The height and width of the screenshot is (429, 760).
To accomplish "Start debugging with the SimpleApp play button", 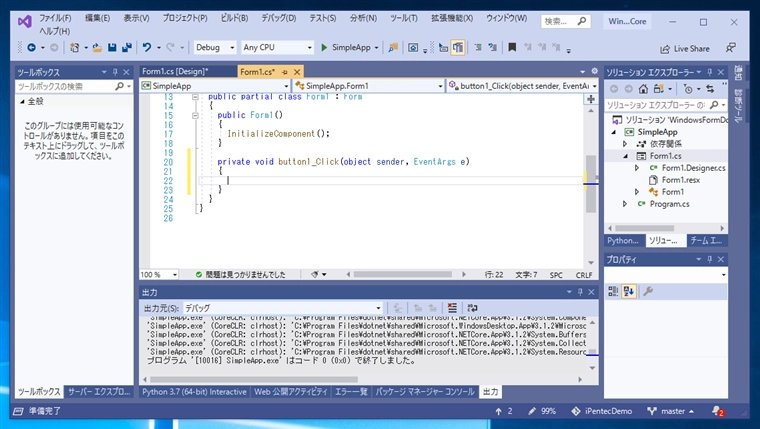I will point(324,47).
